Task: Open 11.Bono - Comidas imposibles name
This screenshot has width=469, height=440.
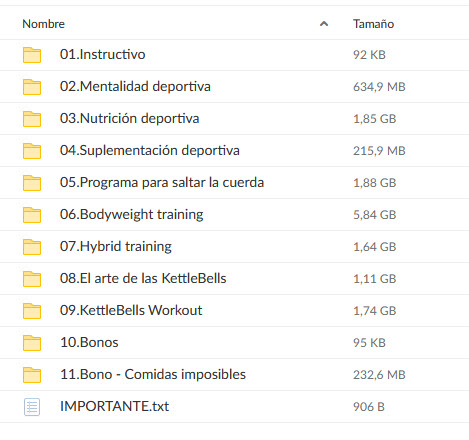Action: pos(153,374)
